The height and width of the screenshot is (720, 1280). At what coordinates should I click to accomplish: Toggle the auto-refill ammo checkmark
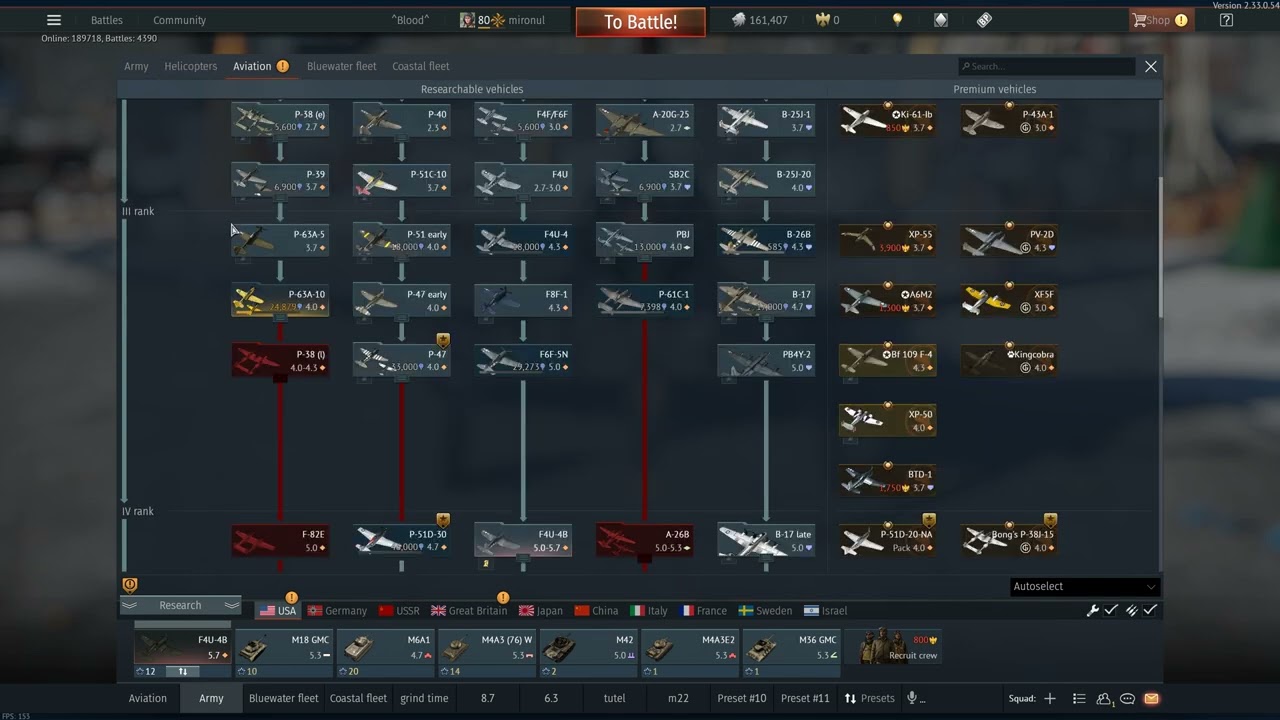[1151, 610]
